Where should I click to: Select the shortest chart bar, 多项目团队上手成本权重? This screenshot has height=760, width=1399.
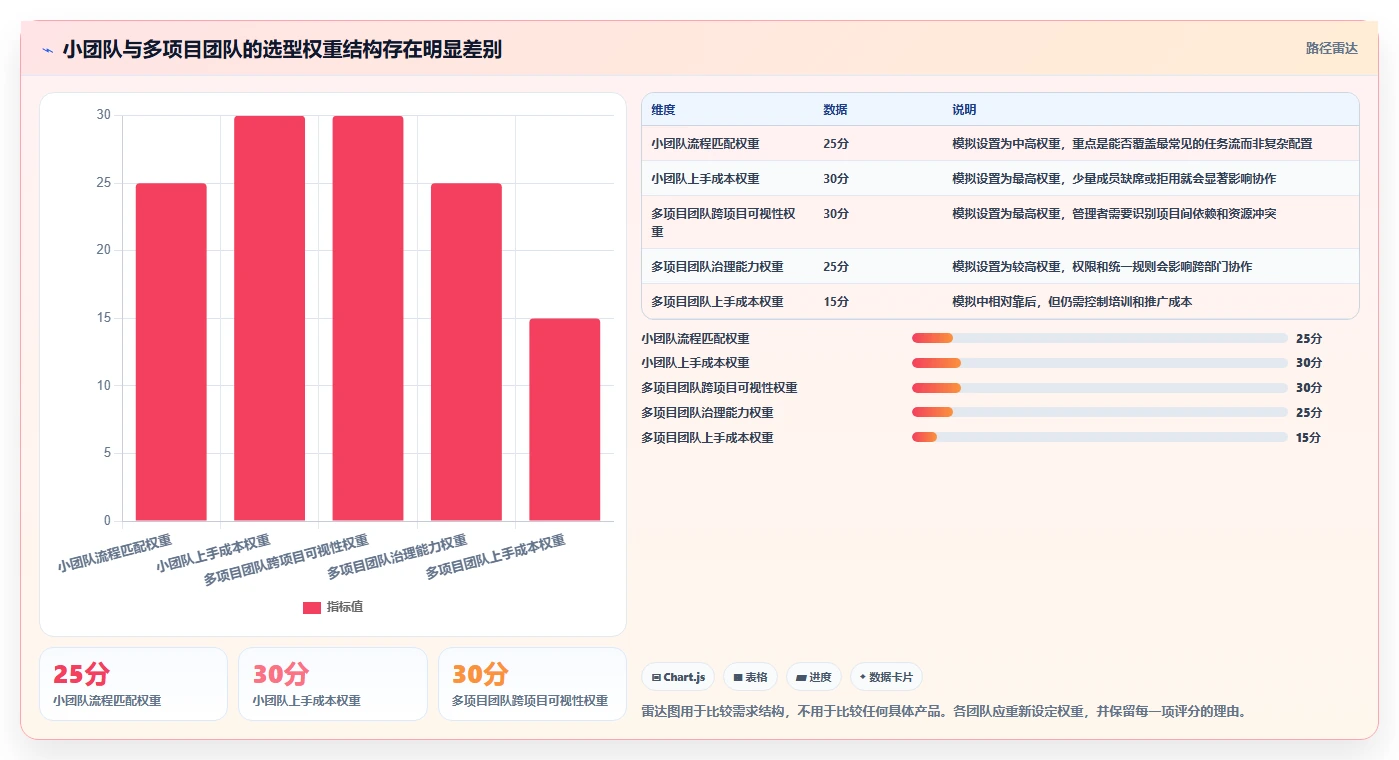tap(564, 420)
